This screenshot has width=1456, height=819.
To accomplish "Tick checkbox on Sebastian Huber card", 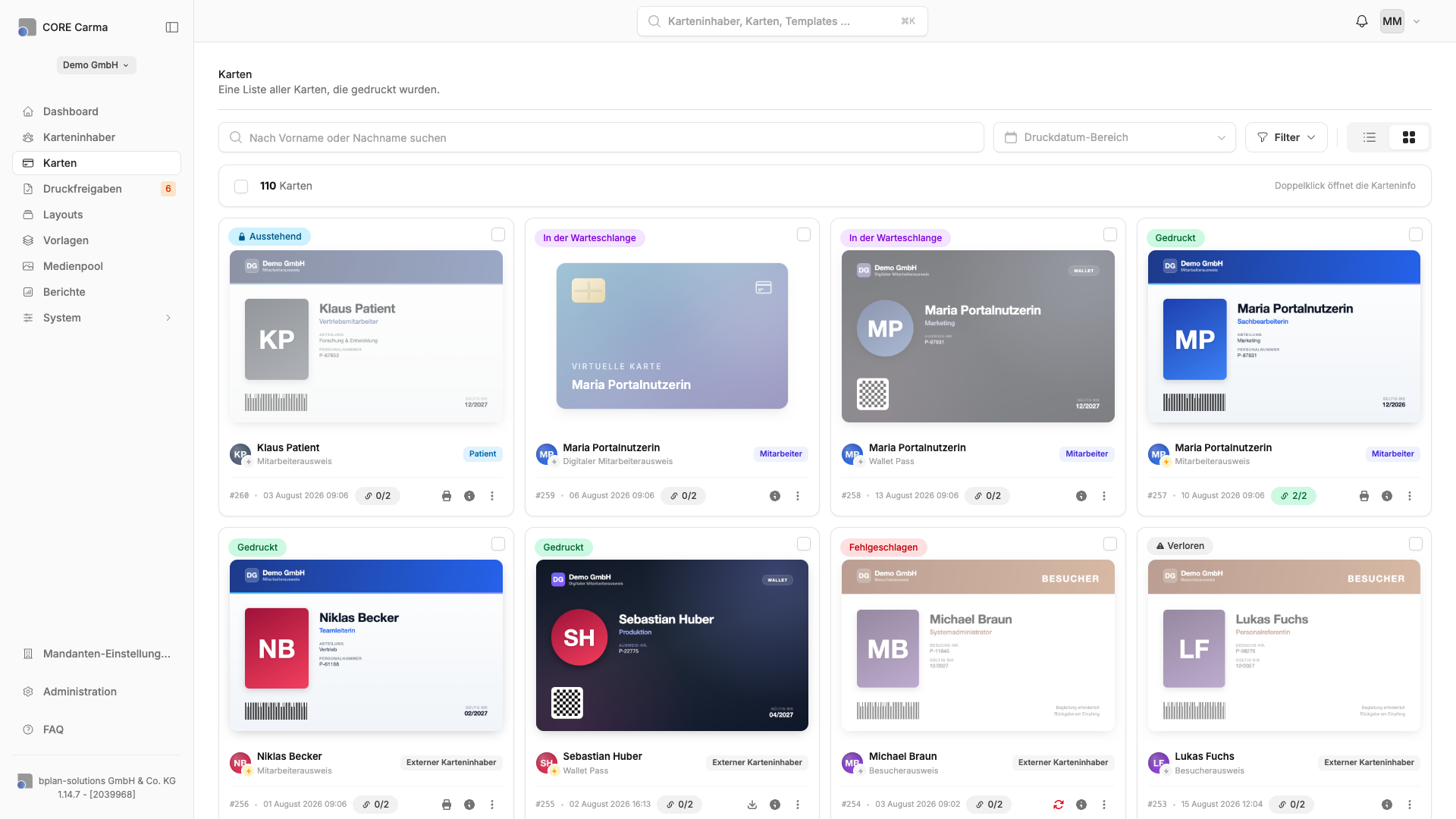I will coord(804,544).
